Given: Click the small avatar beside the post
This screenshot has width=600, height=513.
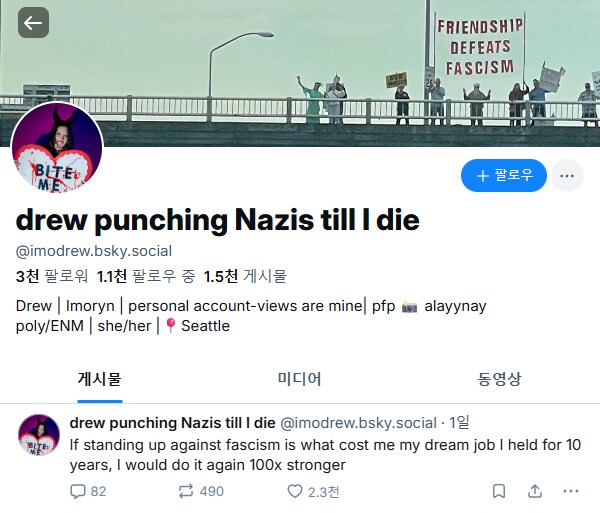Looking at the screenshot, I should coord(39,434).
